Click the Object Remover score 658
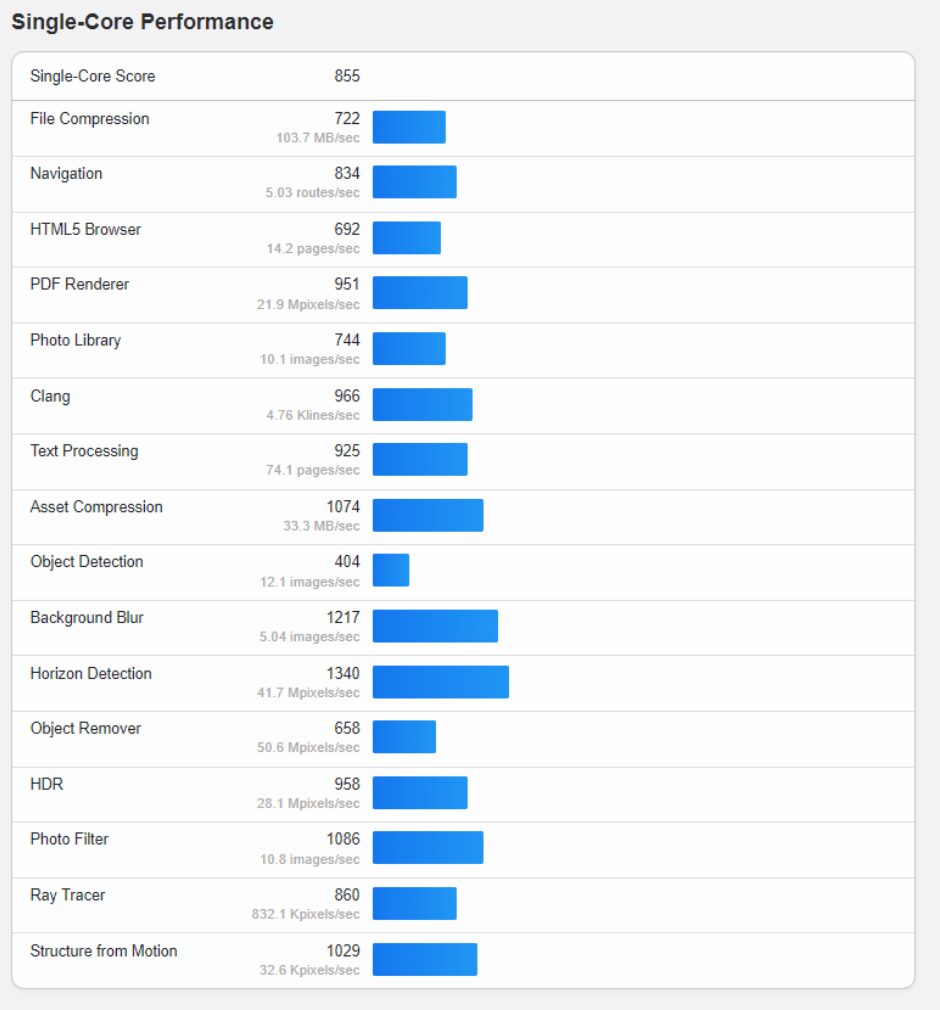This screenshot has height=1010, width=940. 347,729
